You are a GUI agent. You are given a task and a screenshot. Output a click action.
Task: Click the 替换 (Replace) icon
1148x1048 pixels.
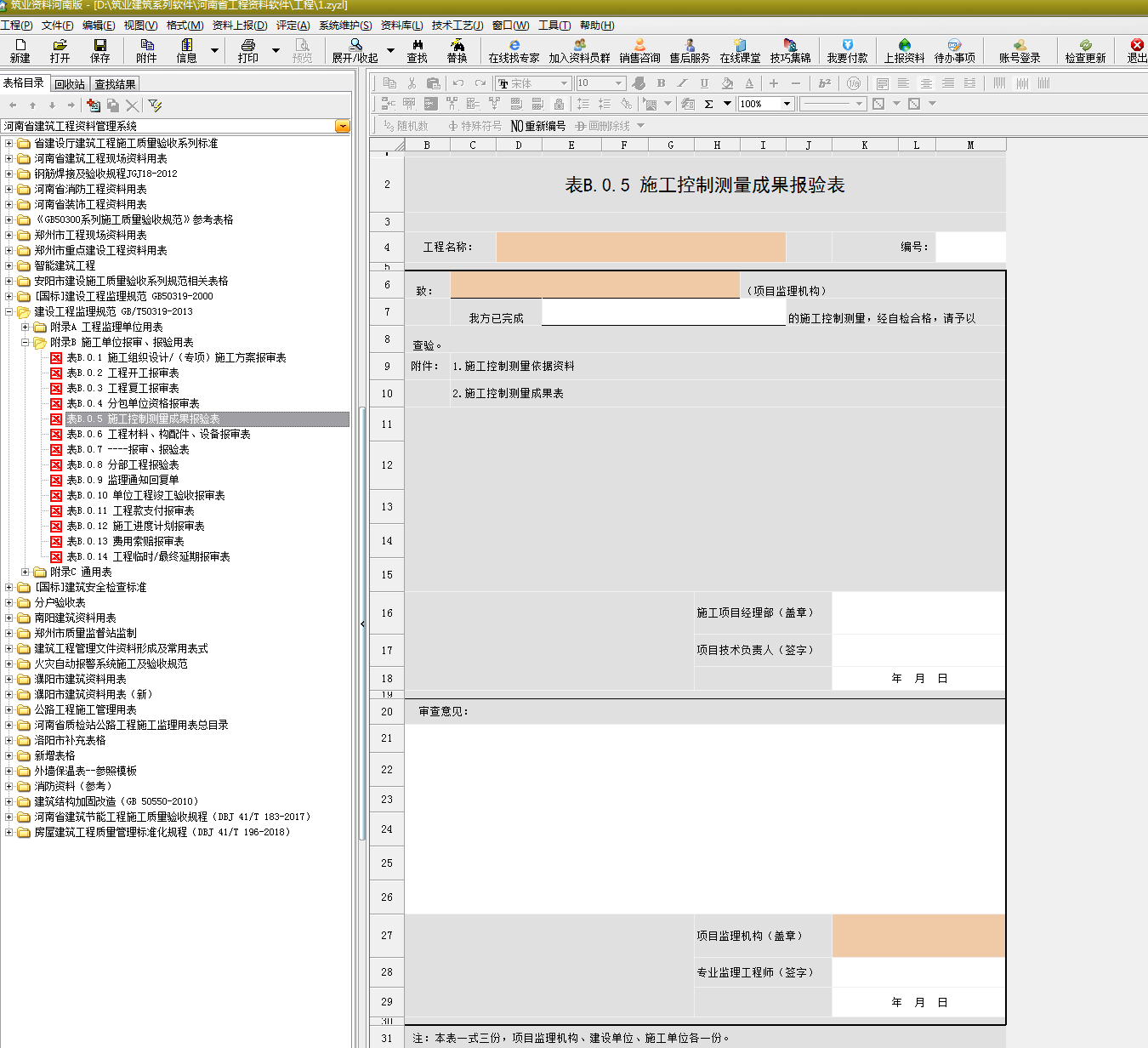pyautogui.click(x=457, y=50)
